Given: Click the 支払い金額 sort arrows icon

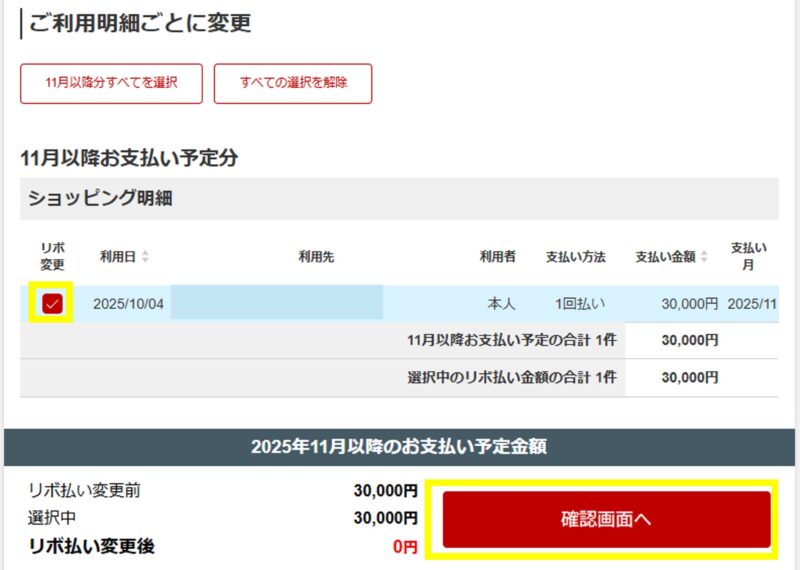Looking at the screenshot, I should click(705, 257).
